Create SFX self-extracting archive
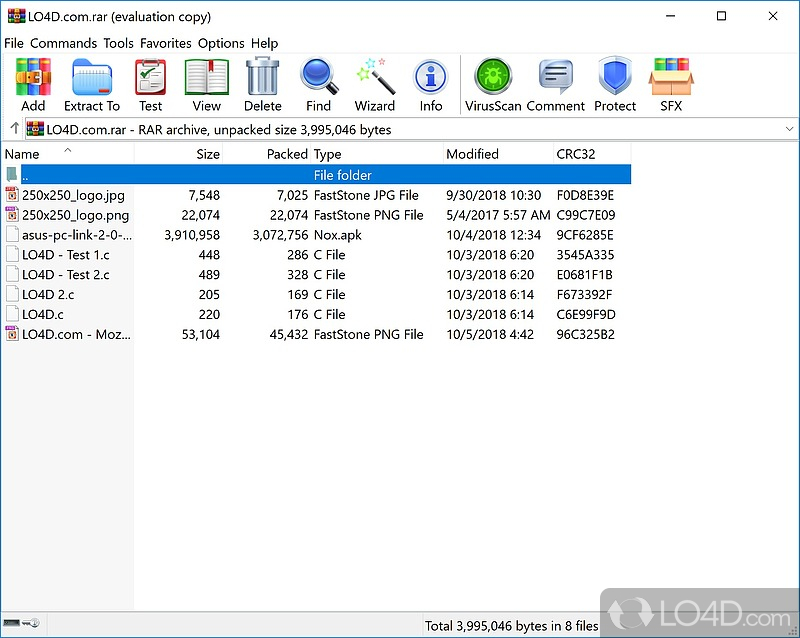This screenshot has height=638, width=800. (671, 84)
